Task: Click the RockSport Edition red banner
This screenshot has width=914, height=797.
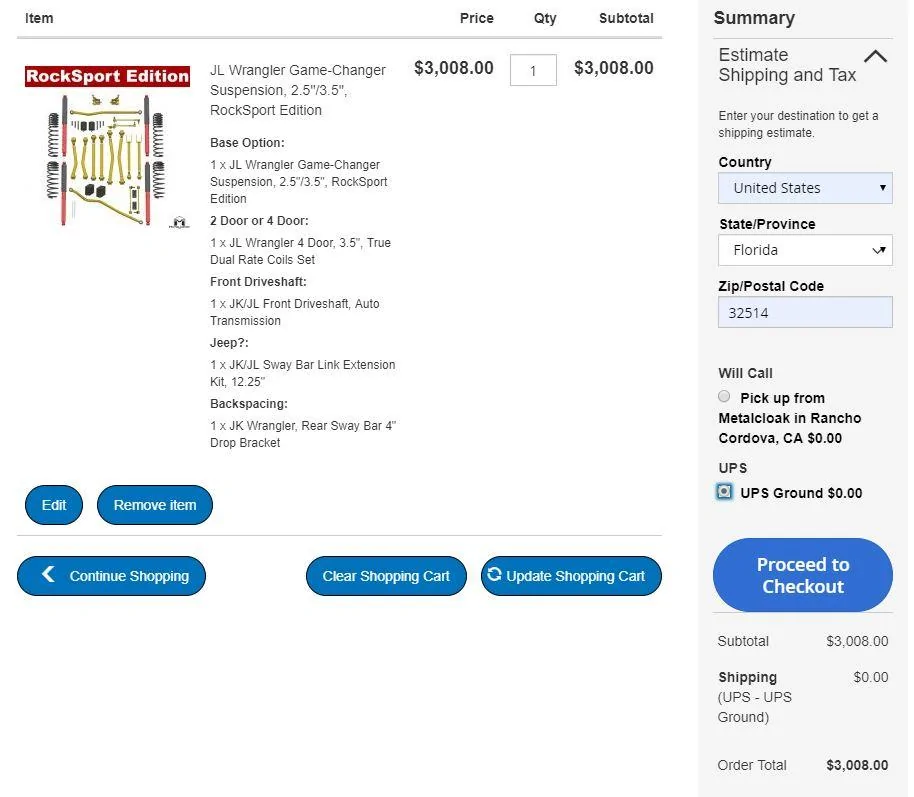Action: 107,76
